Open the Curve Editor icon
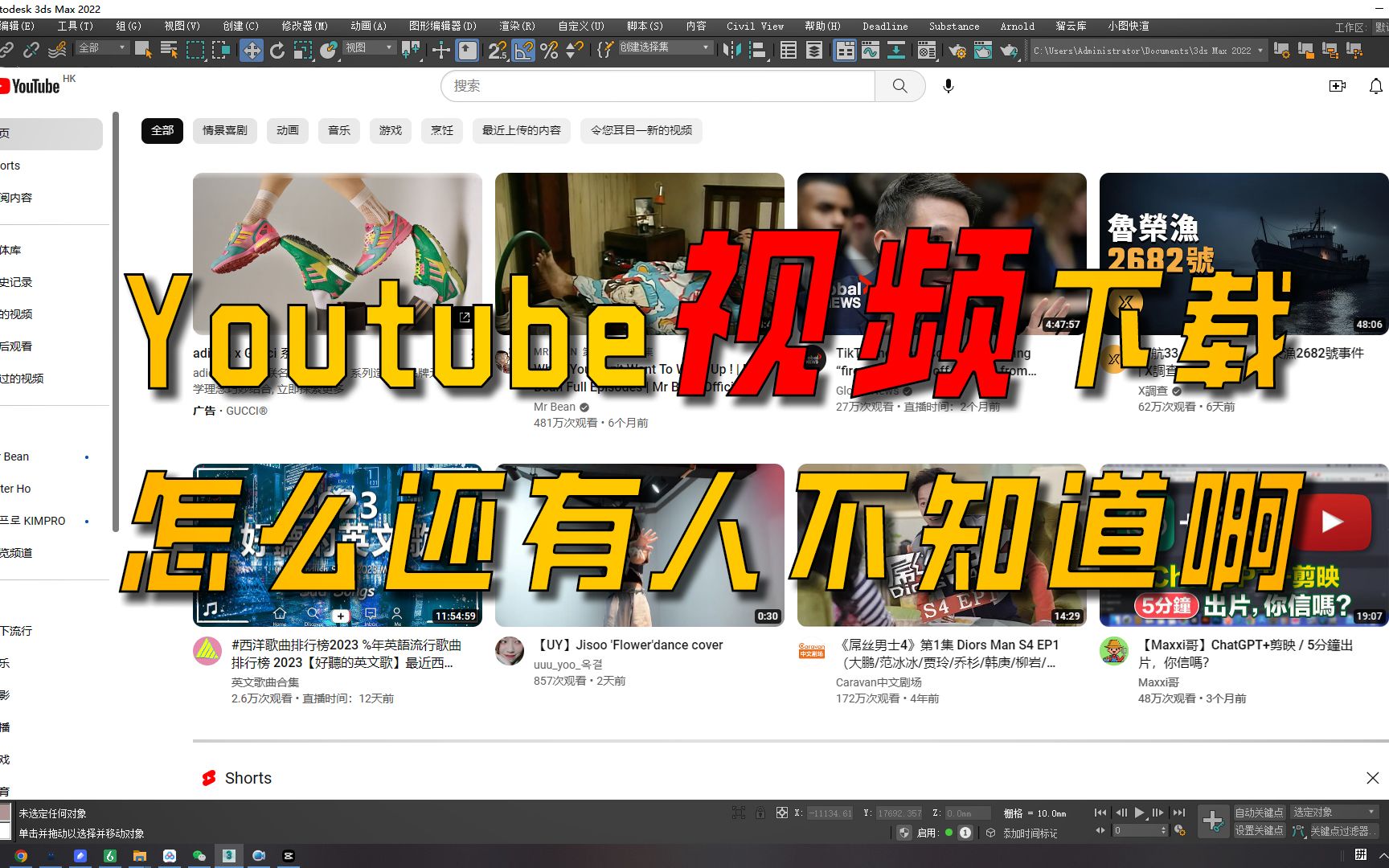This screenshot has height=868, width=1389. click(871, 50)
